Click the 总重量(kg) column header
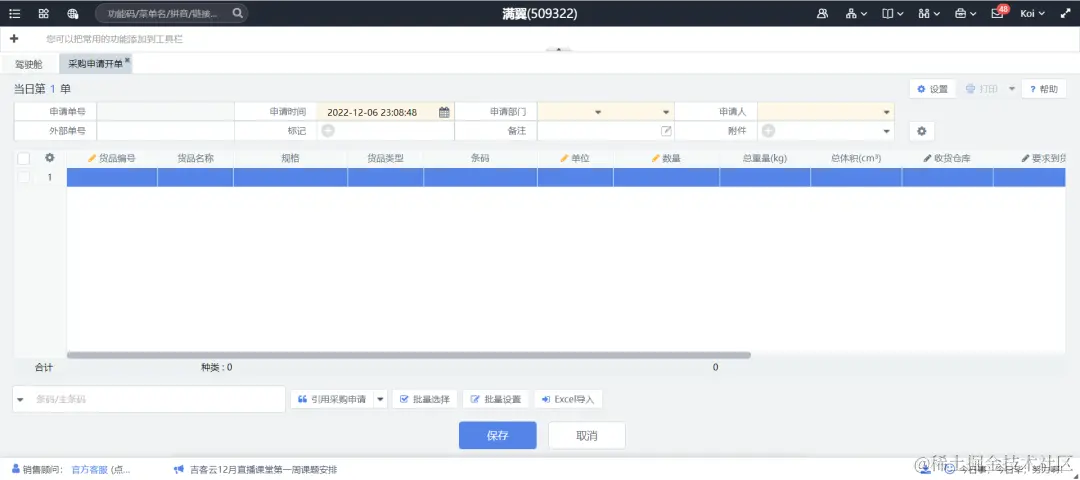 point(765,158)
